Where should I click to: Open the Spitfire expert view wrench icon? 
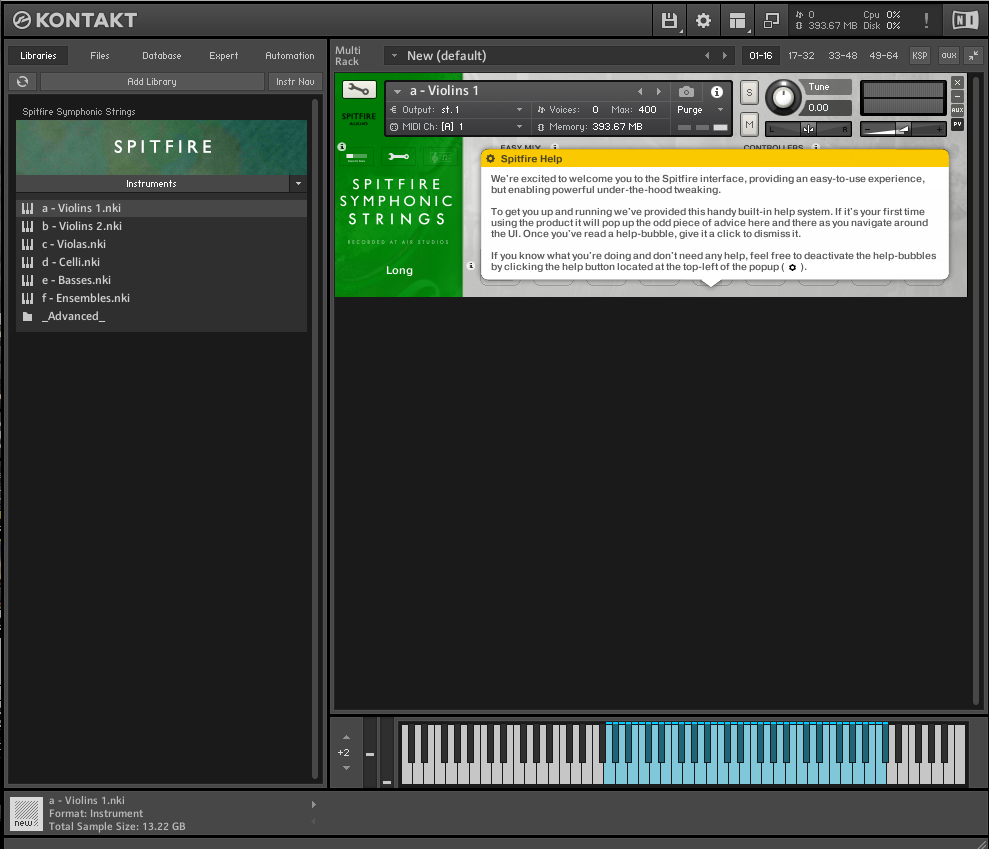(x=399, y=156)
